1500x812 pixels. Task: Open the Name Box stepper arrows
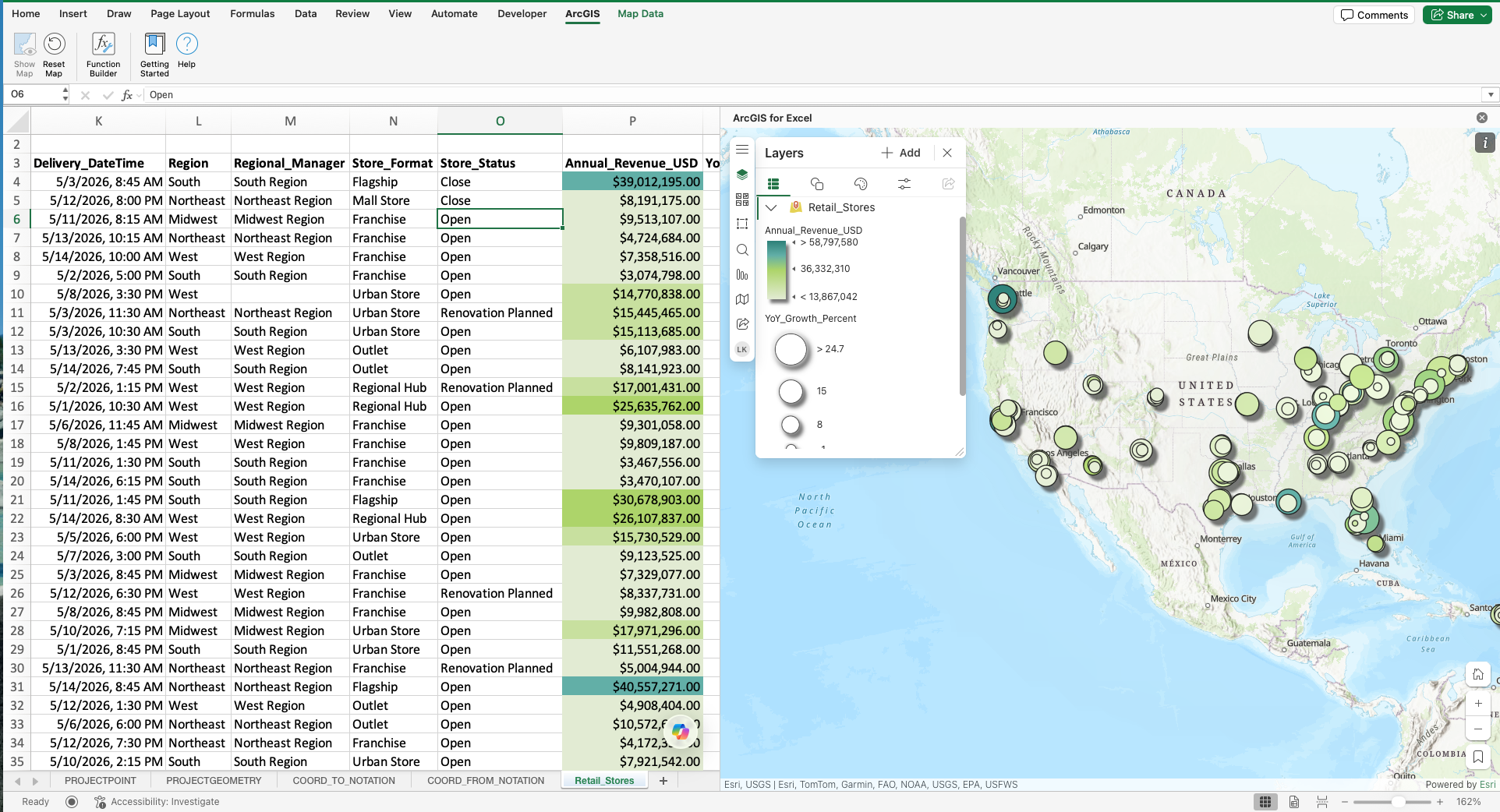point(65,94)
